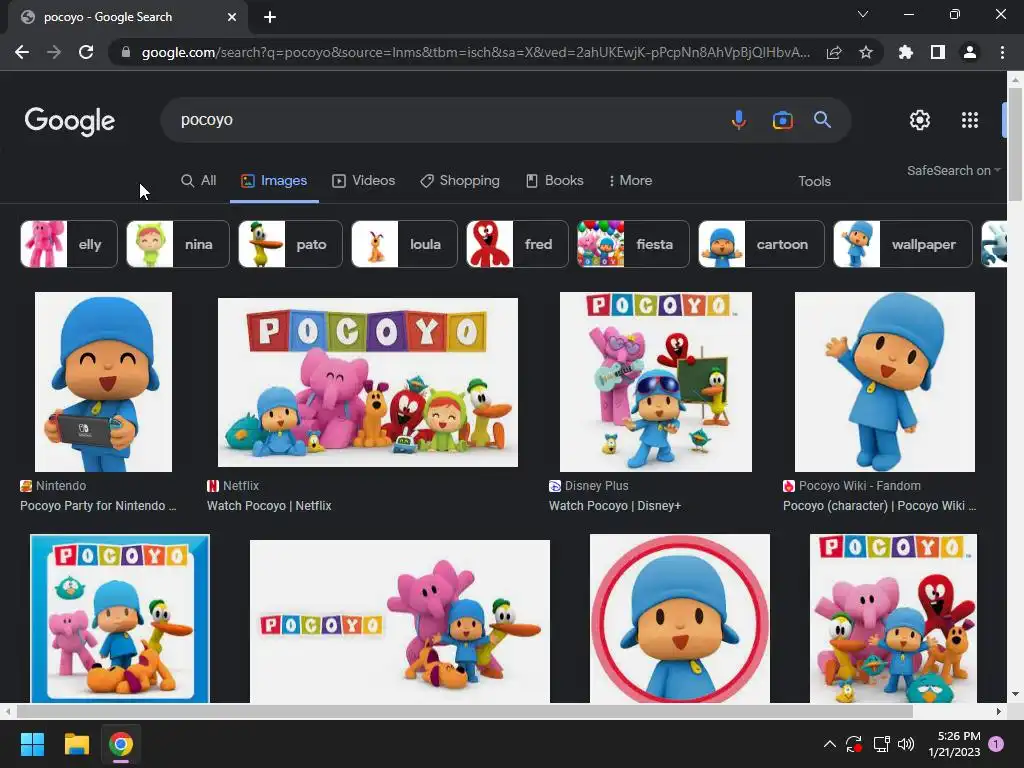
Task: Filter by the wallpaper chip
Action: (903, 244)
